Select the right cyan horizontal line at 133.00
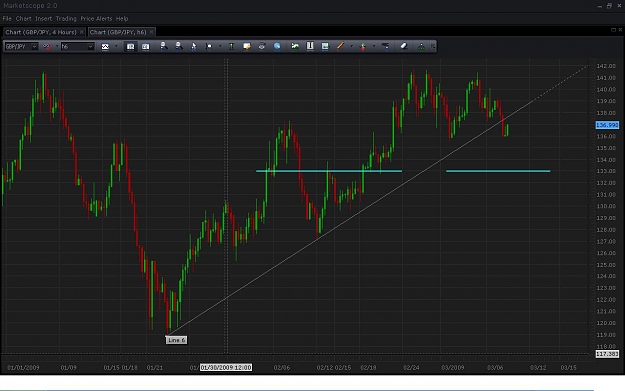 498,171
